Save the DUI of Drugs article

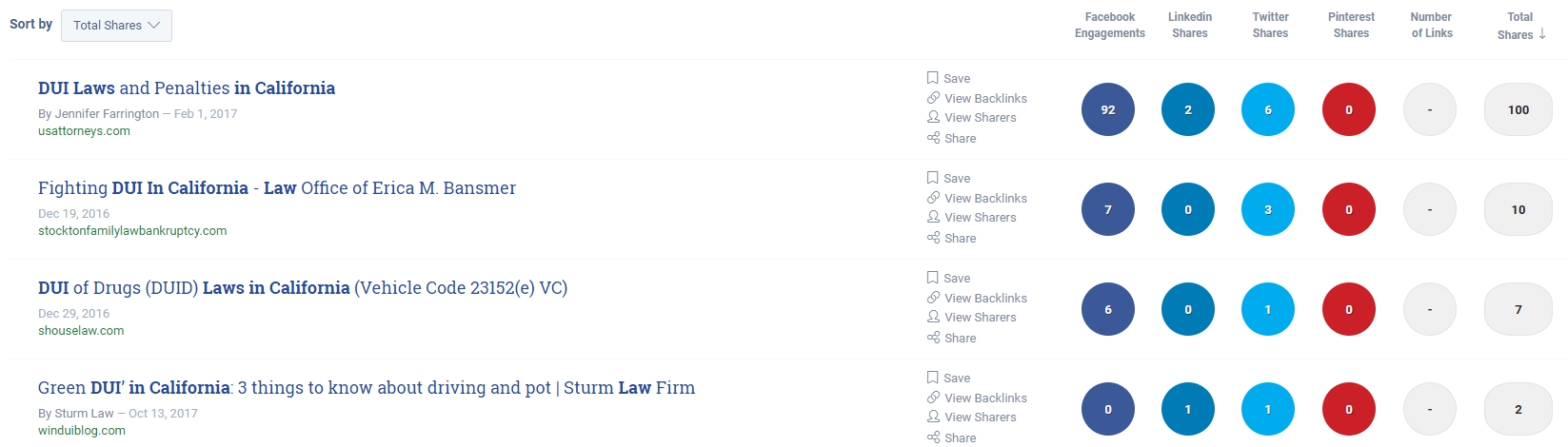coord(948,279)
